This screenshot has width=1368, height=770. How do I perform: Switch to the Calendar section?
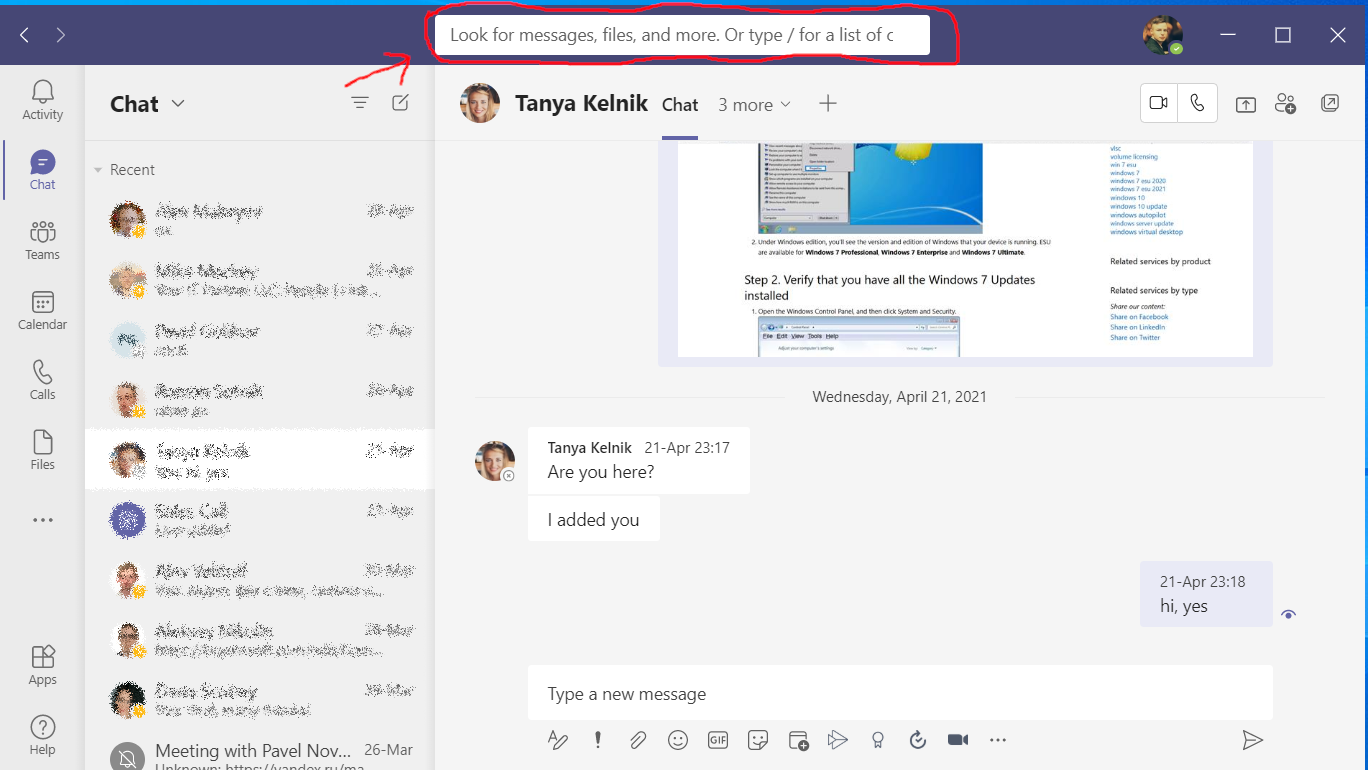point(41,311)
